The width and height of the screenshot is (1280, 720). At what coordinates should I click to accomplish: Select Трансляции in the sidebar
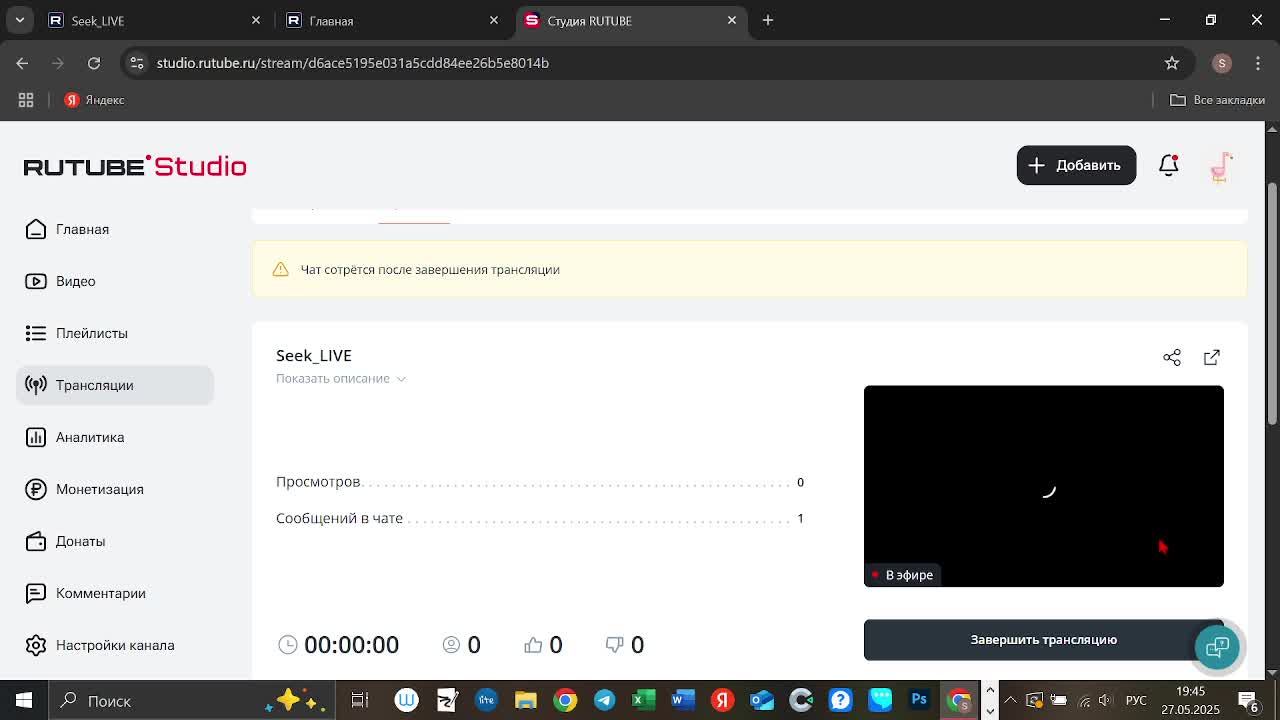click(x=115, y=385)
